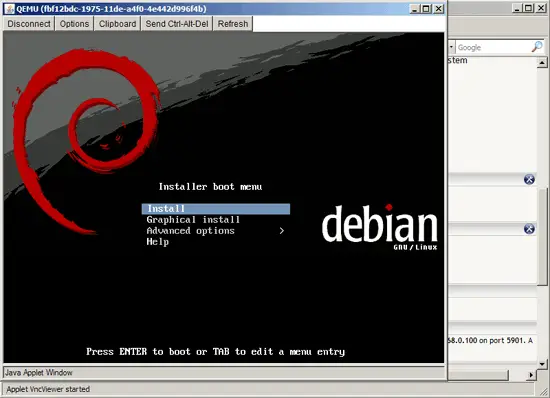Click the Disconnect button
Viewport: 550px width, 398px height.
point(29,24)
